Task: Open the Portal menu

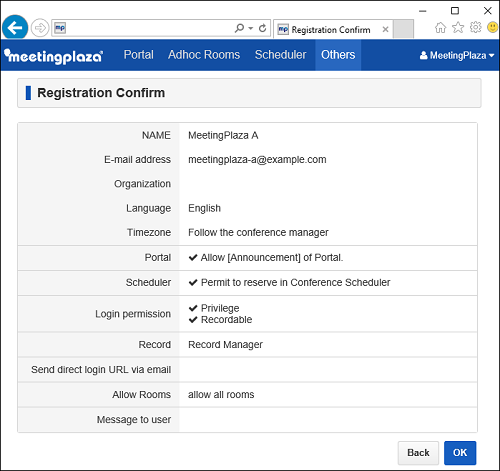Action: pos(139,55)
